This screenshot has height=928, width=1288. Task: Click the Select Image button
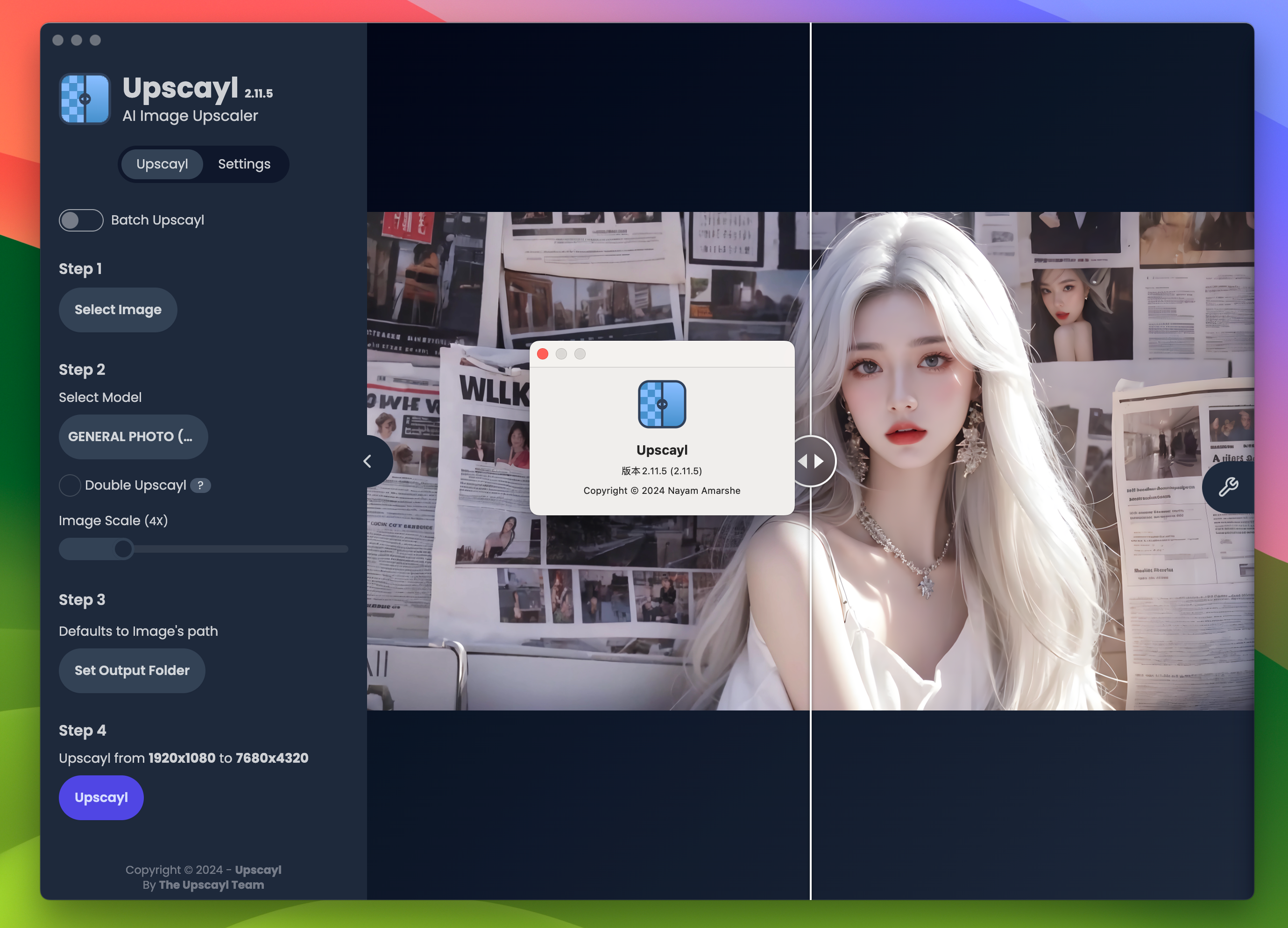pyautogui.click(x=118, y=309)
